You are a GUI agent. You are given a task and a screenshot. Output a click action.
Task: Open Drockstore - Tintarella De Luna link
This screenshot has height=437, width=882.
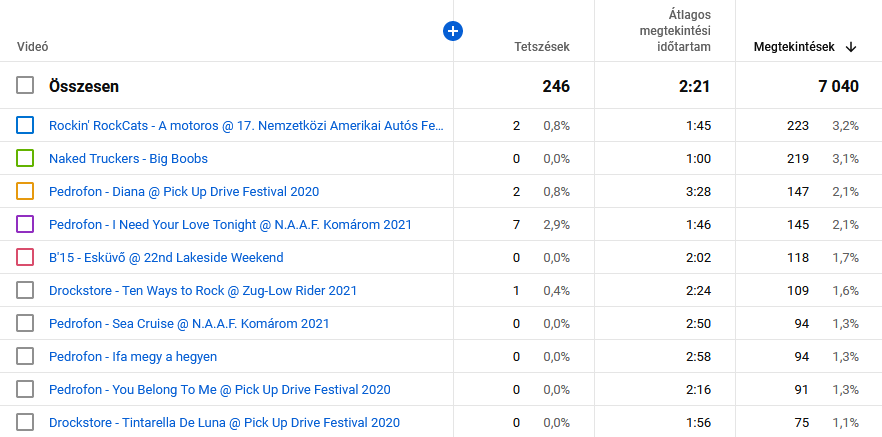tap(224, 422)
